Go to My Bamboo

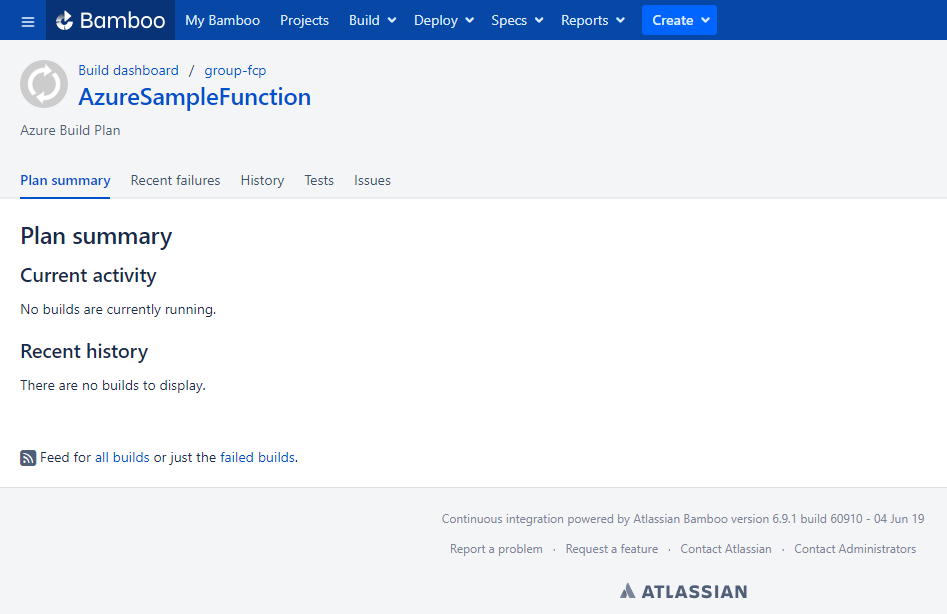222,20
